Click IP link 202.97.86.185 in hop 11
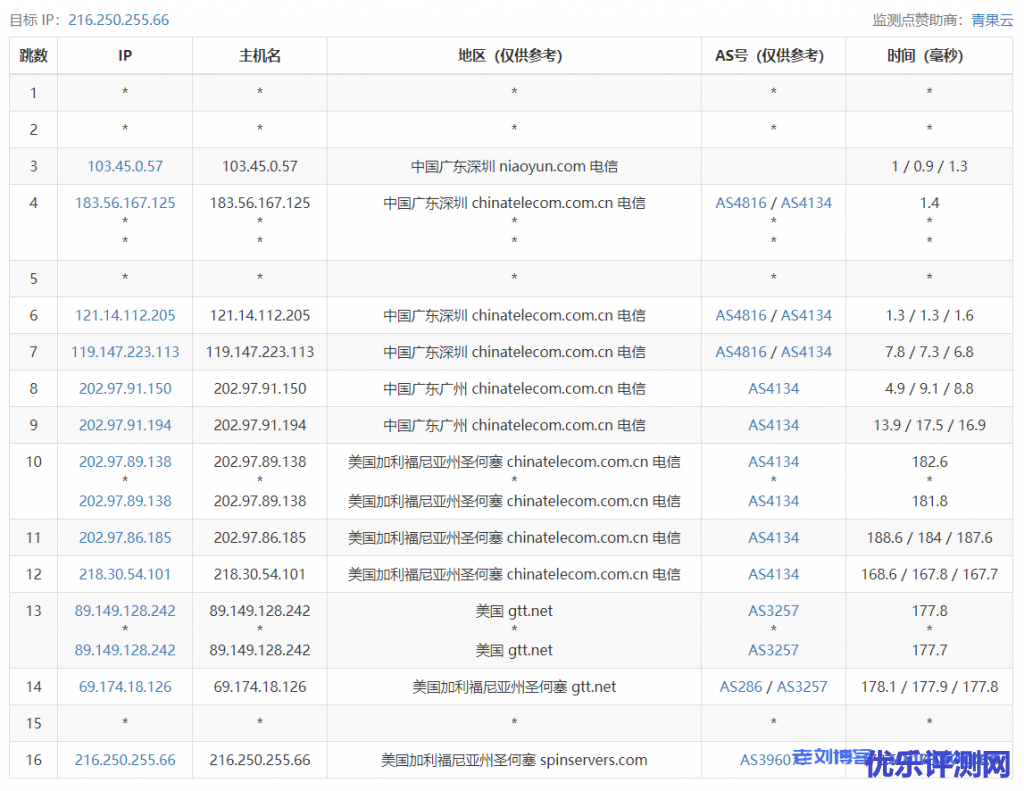Image resolution: width=1024 pixels, height=791 pixels. (125, 538)
